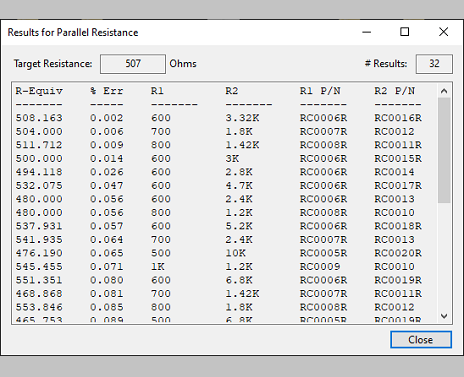Click the % Err value 0.080

click(107, 280)
